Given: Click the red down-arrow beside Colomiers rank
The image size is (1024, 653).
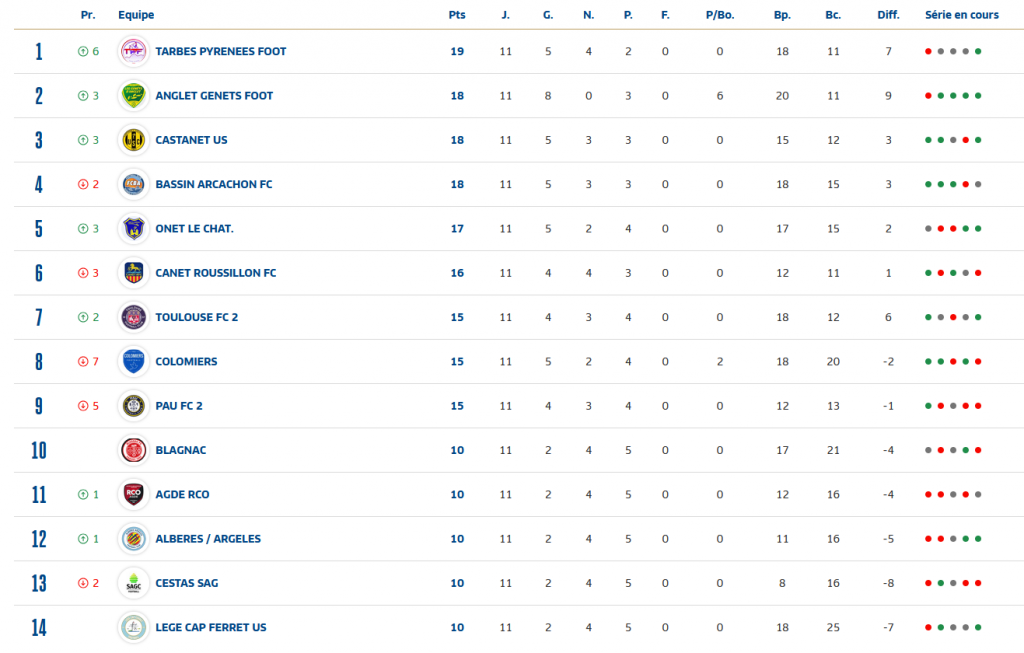Looking at the screenshot, I should click(83, 362).
